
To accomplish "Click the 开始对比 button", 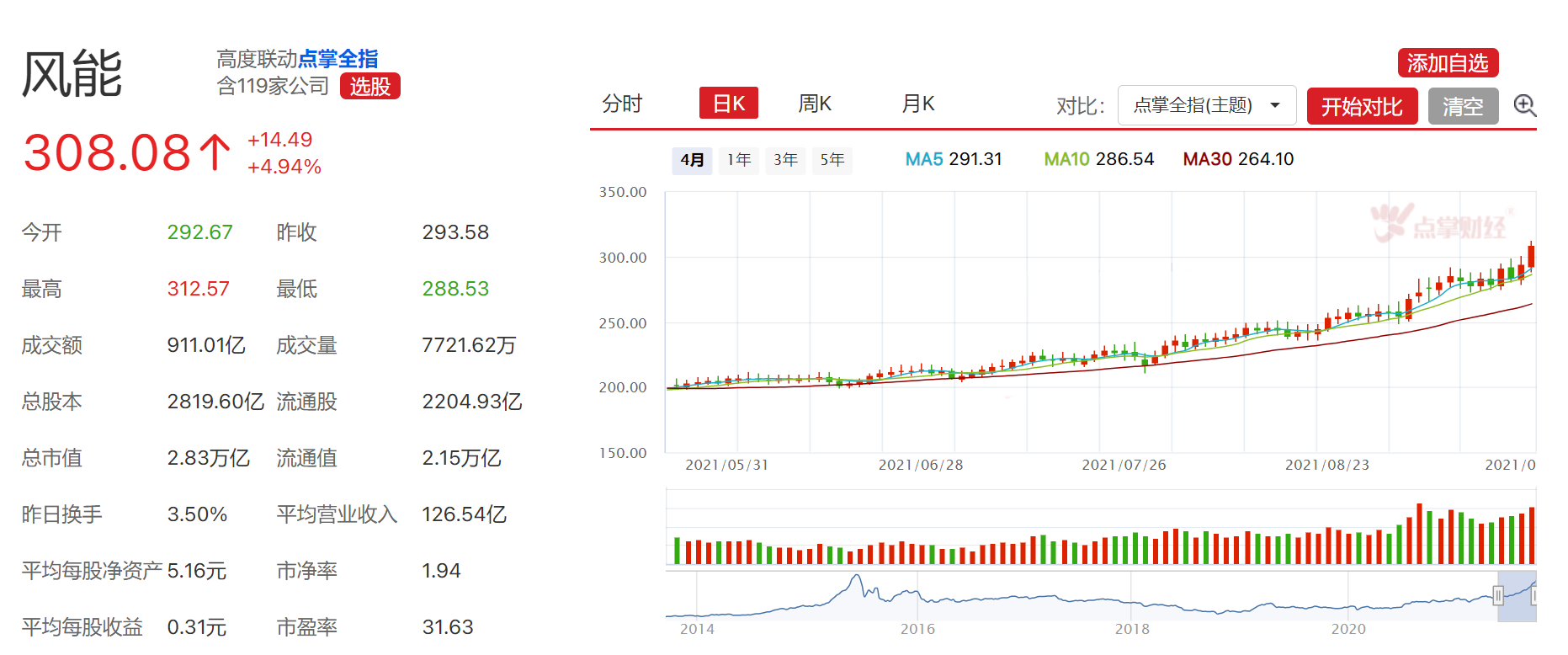I will tap(1362, 106).
